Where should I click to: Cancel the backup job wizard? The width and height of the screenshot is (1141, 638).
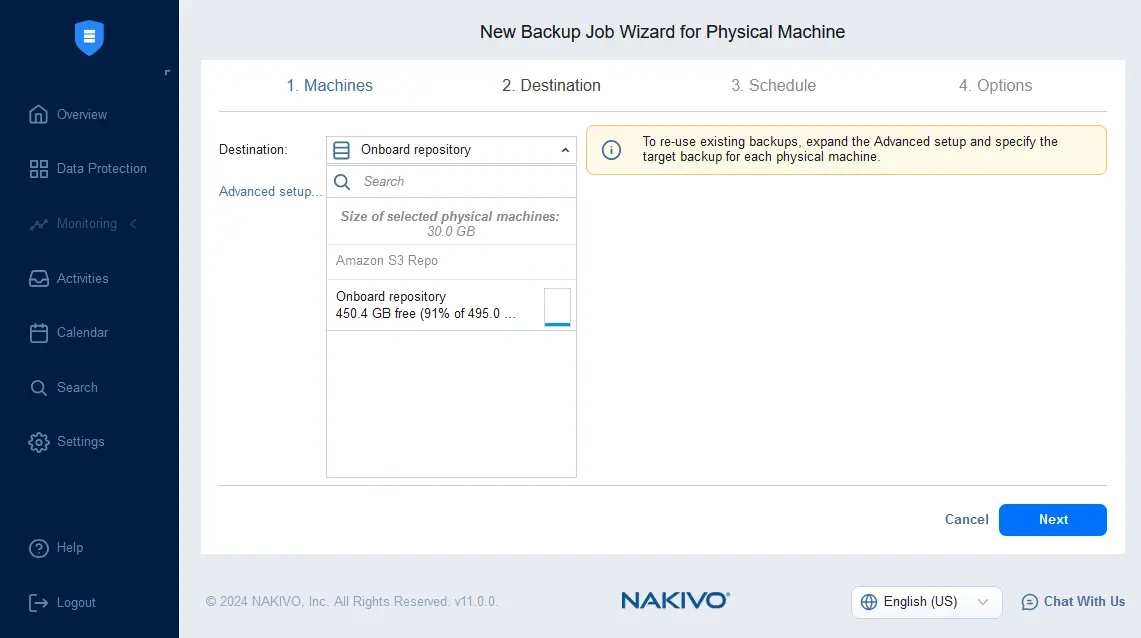pos(966,519)
